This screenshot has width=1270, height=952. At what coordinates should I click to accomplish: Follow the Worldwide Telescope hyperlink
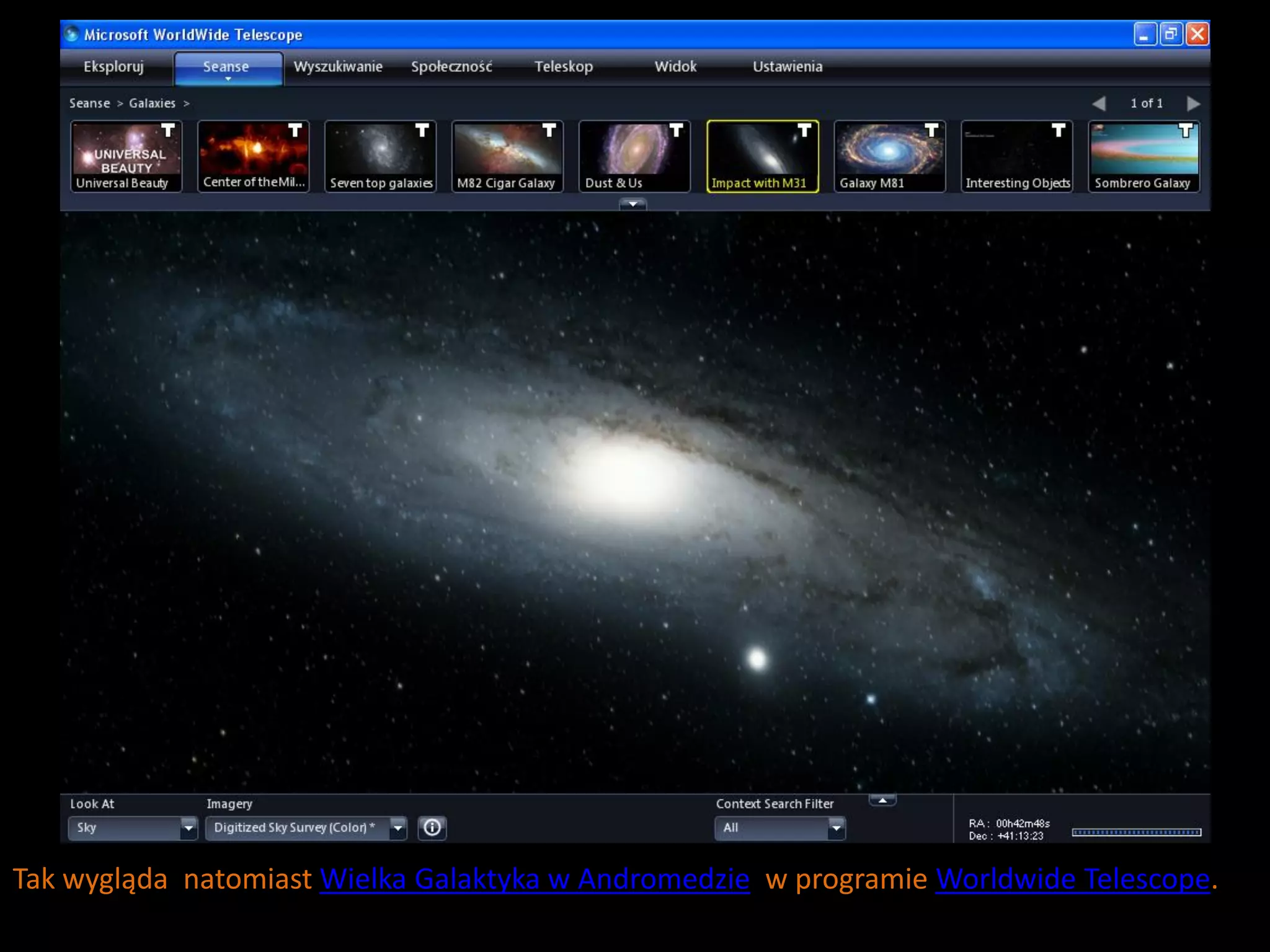[1073, 879]
